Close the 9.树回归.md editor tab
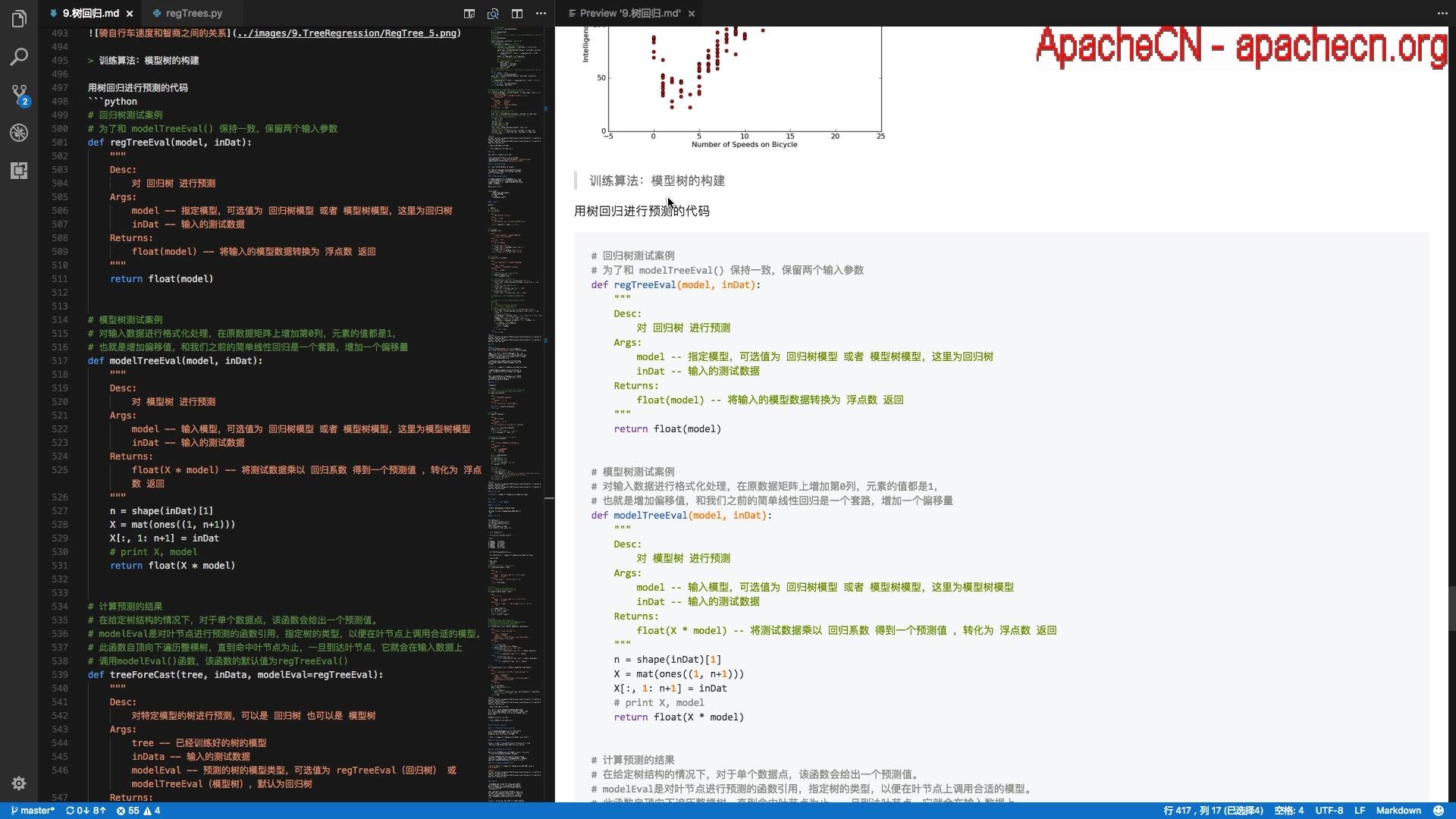Image resolution: width=1456 pixels, height=819 pixels. pos(130,14)
